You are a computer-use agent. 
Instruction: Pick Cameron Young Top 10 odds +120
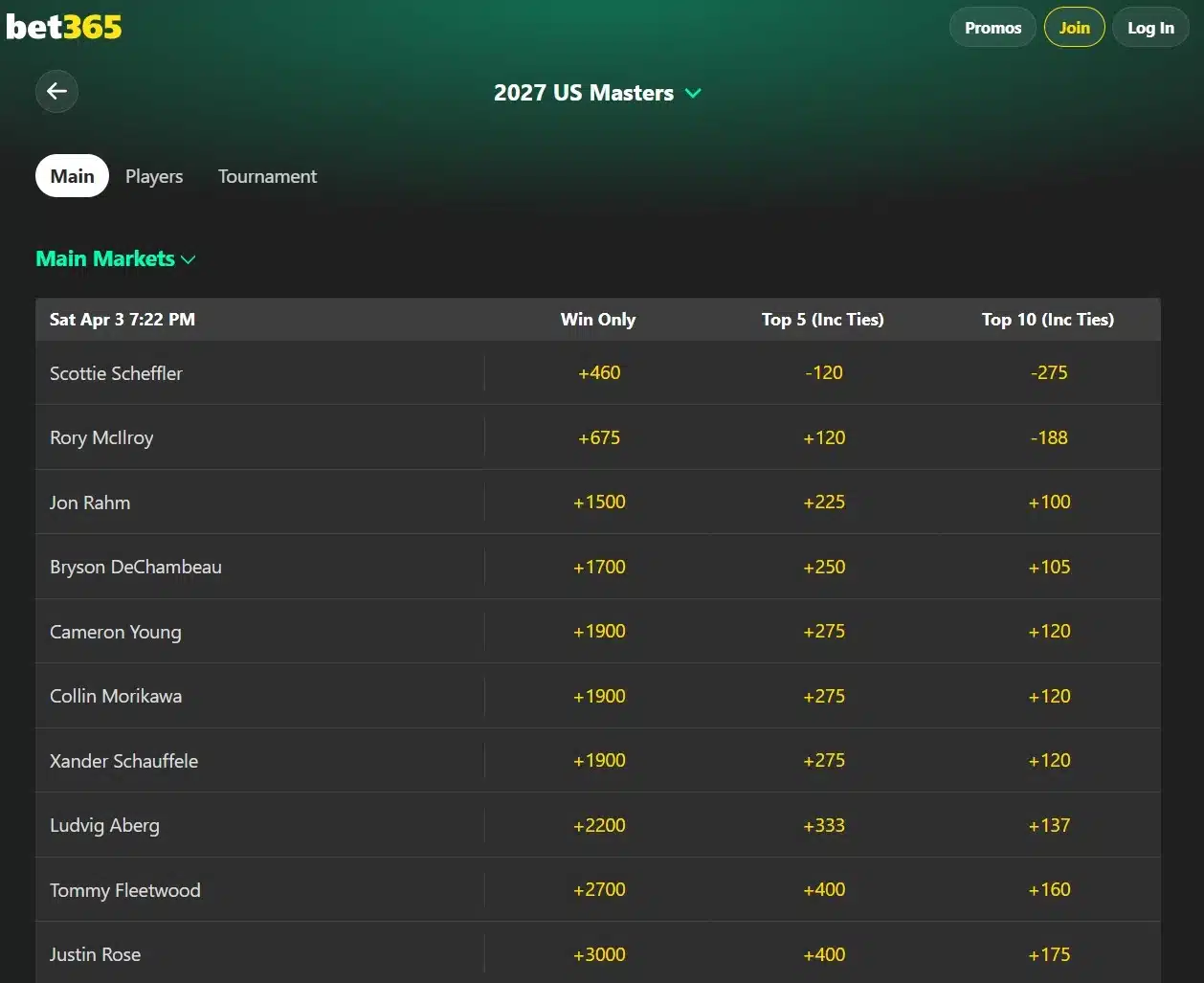1049,631
